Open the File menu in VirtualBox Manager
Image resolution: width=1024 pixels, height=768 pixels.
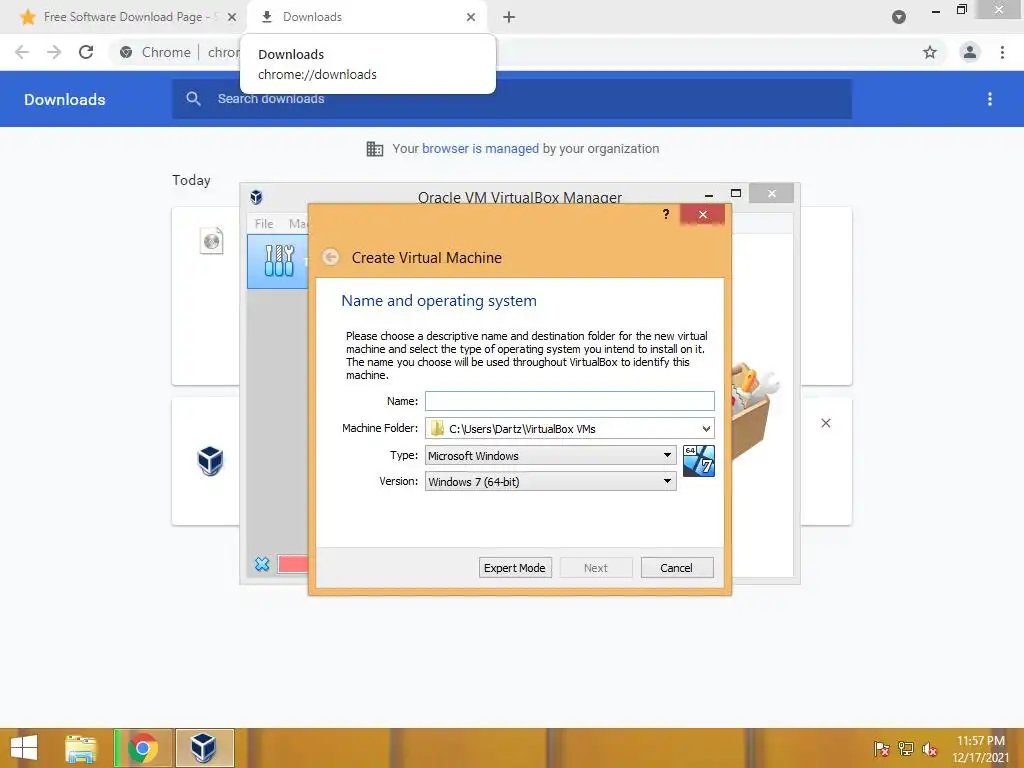(264, 223)
